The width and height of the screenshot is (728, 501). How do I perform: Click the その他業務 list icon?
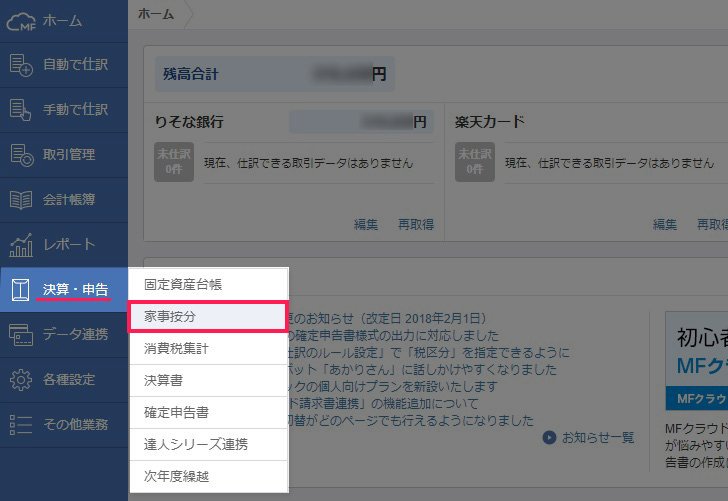tap(21, 424)
